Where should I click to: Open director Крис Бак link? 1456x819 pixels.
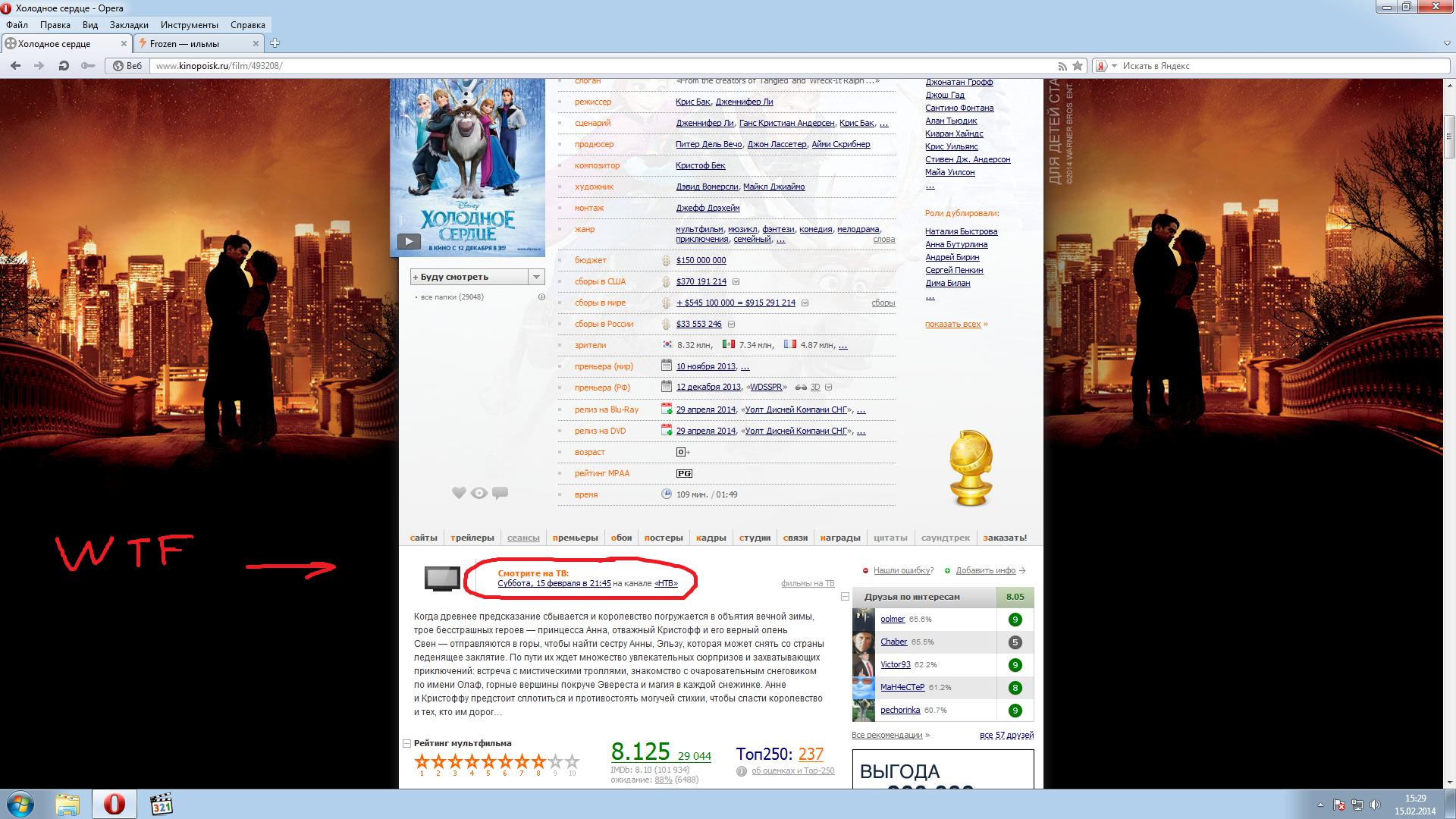click(693, 102)
